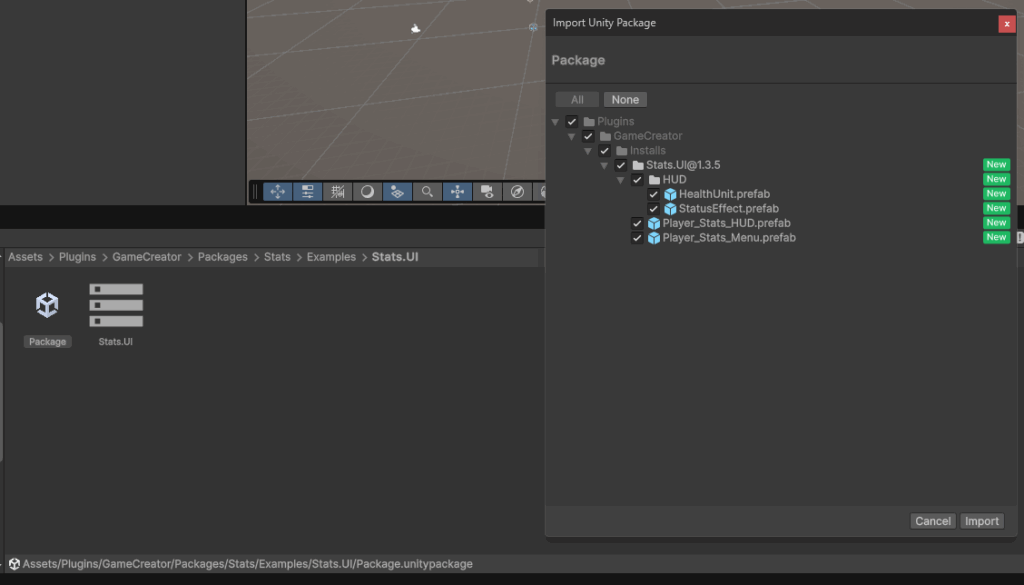Click the None button in import dialog
1024x585 pixels.
625,100
